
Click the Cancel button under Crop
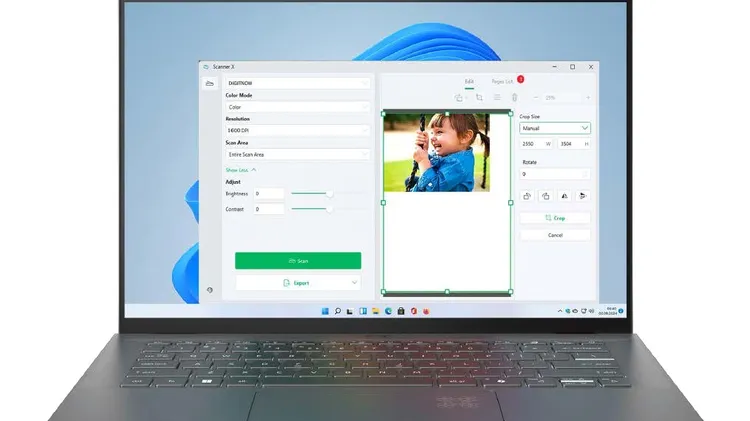click(555, 235)
